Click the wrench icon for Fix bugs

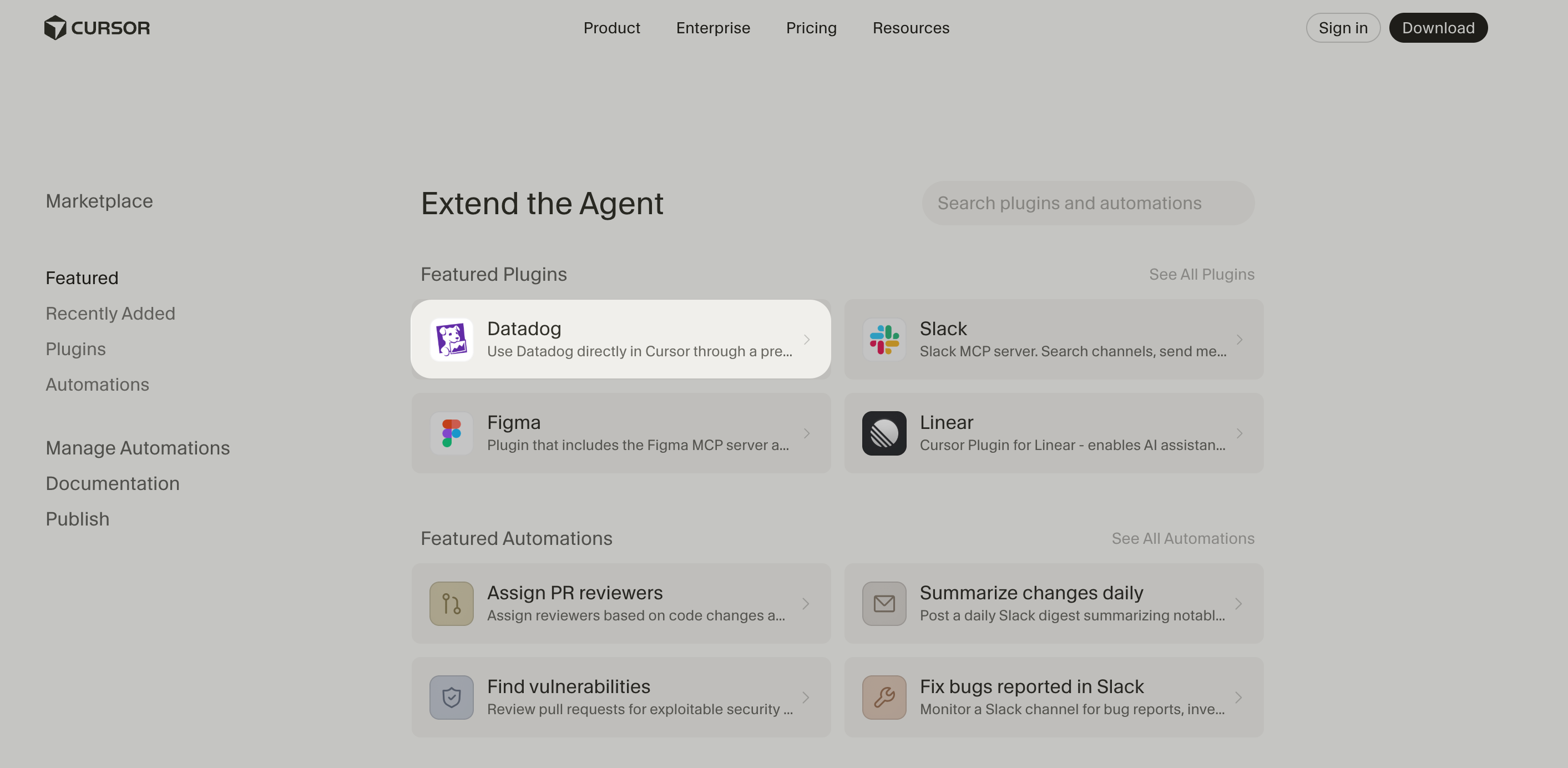pyautogui.click(x=884, y=698)
